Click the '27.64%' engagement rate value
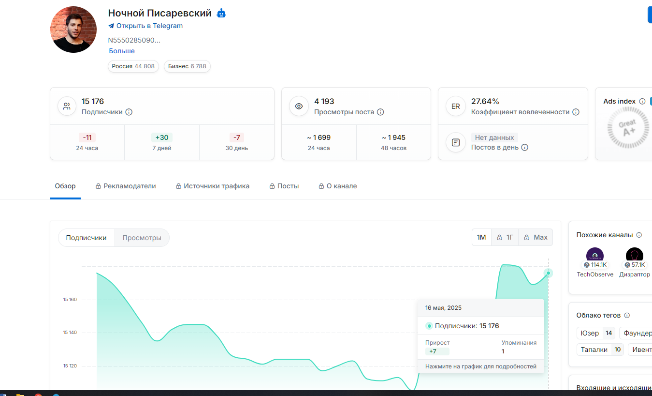The height and width of the screenshot is (396, 652). [x=485, y=101]
